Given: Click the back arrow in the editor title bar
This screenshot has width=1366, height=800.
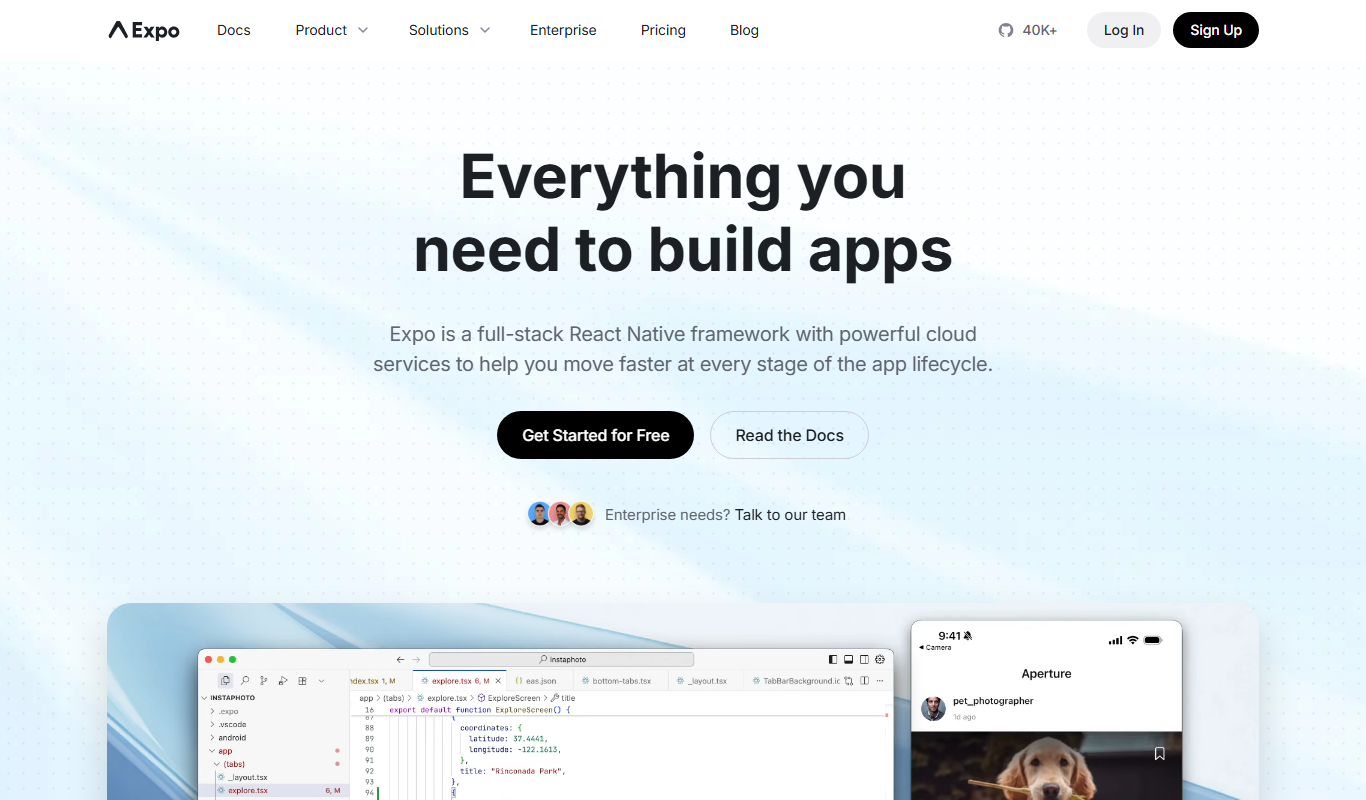Looking at the screenshot, I should [x=400, y=660].
